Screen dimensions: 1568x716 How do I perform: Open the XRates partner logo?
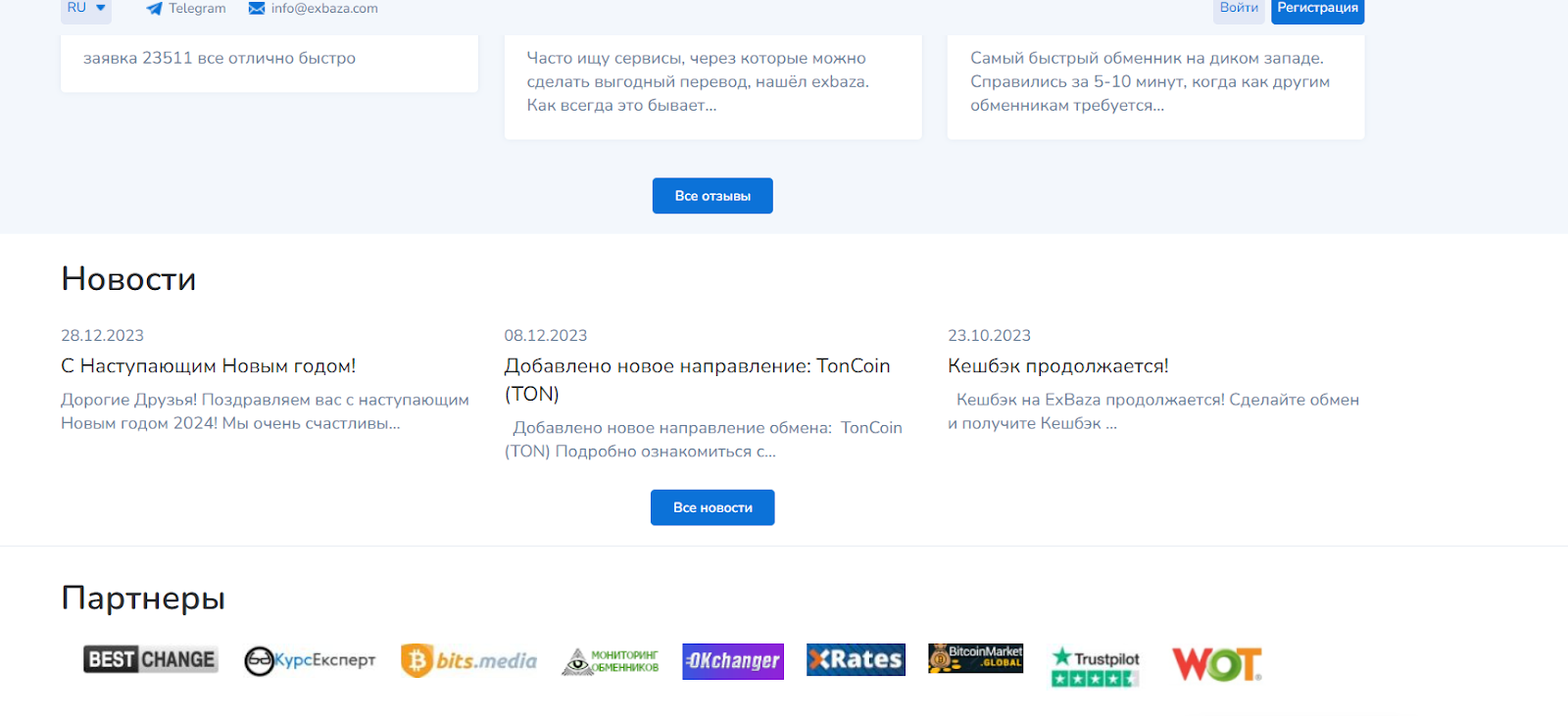pyautogui.click(x=856, y=660)
